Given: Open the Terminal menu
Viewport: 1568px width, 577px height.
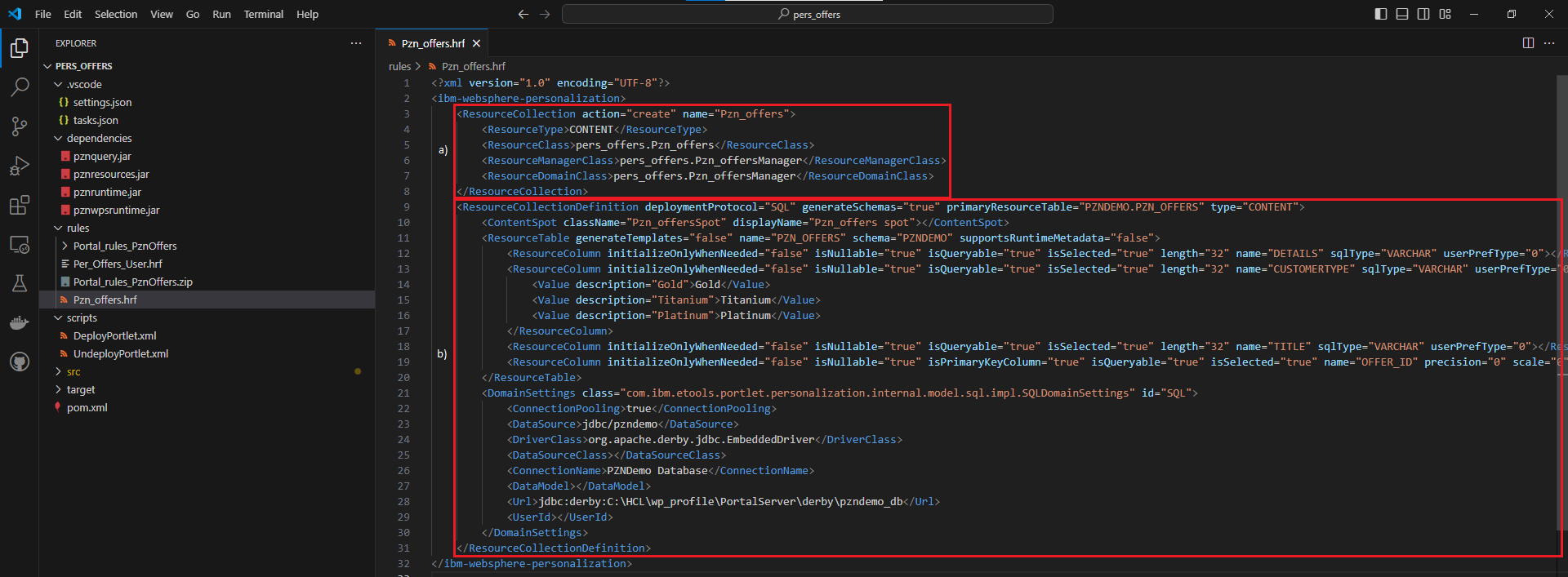Looking at the screenshot, I should pyautogui.click(x=263, y=14).
